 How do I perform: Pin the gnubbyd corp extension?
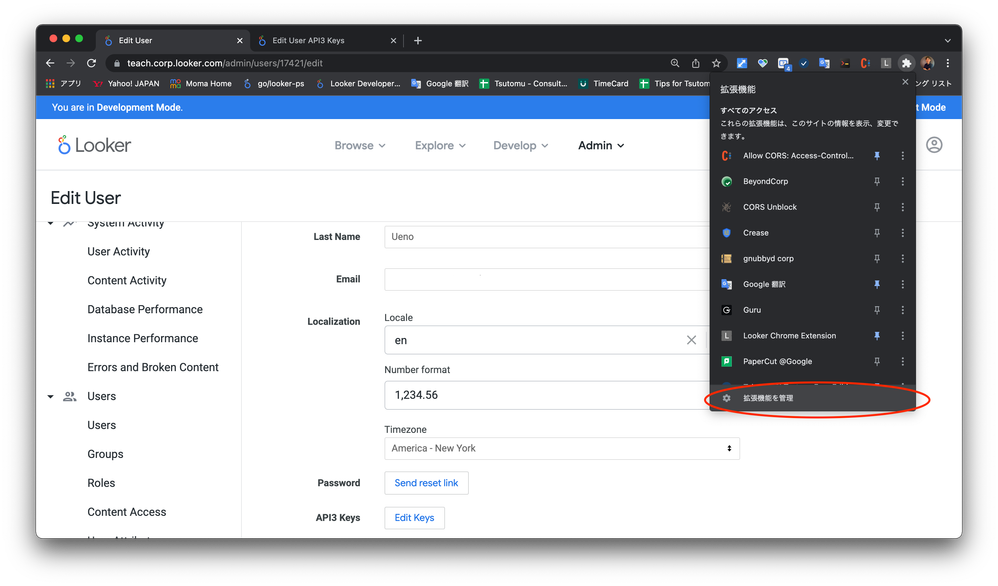877,258
